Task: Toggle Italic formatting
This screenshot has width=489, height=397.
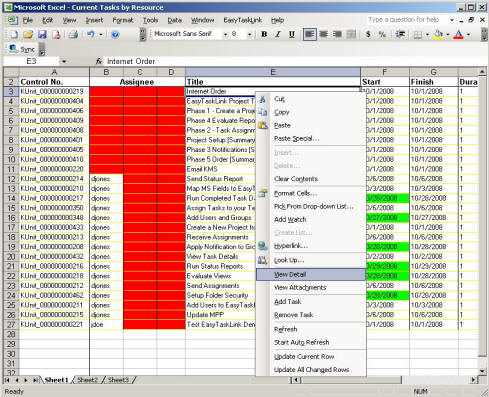Action: [x=278, y=34]
